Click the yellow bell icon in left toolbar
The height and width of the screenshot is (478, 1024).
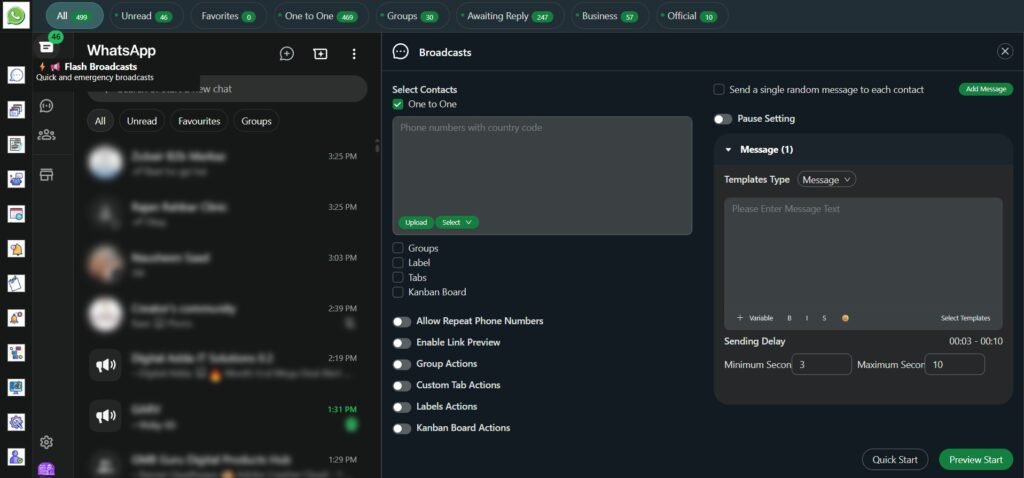pyautogui.click(x=16, y=249)
